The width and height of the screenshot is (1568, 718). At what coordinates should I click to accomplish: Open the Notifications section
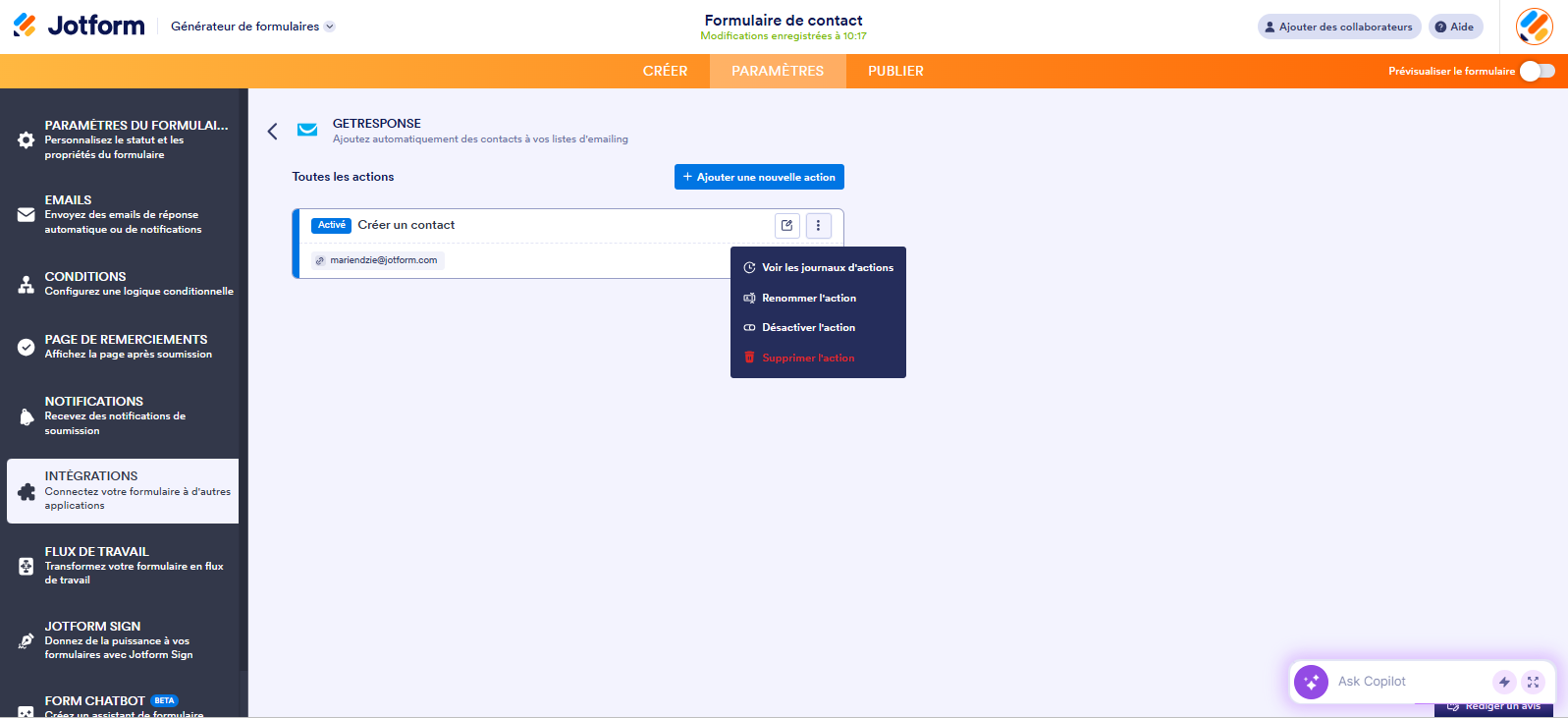[x=123, y=415]
